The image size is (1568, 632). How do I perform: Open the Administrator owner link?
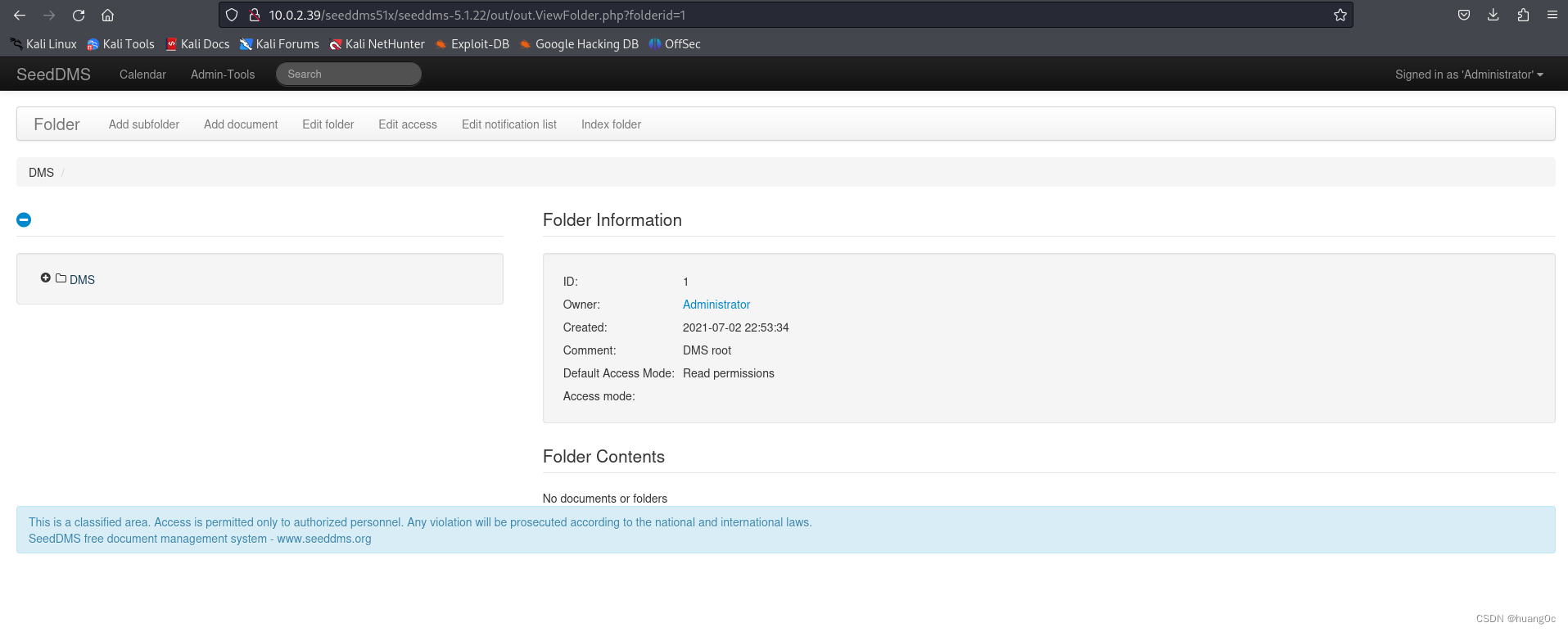tap(716, 305)
